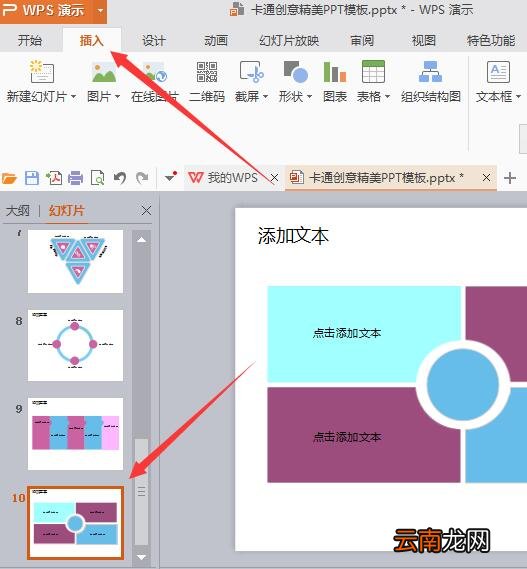Image resolution: width=527 pixels, height=569 pixels.
Task: Undo the last action
Action: tap(120, 178)
